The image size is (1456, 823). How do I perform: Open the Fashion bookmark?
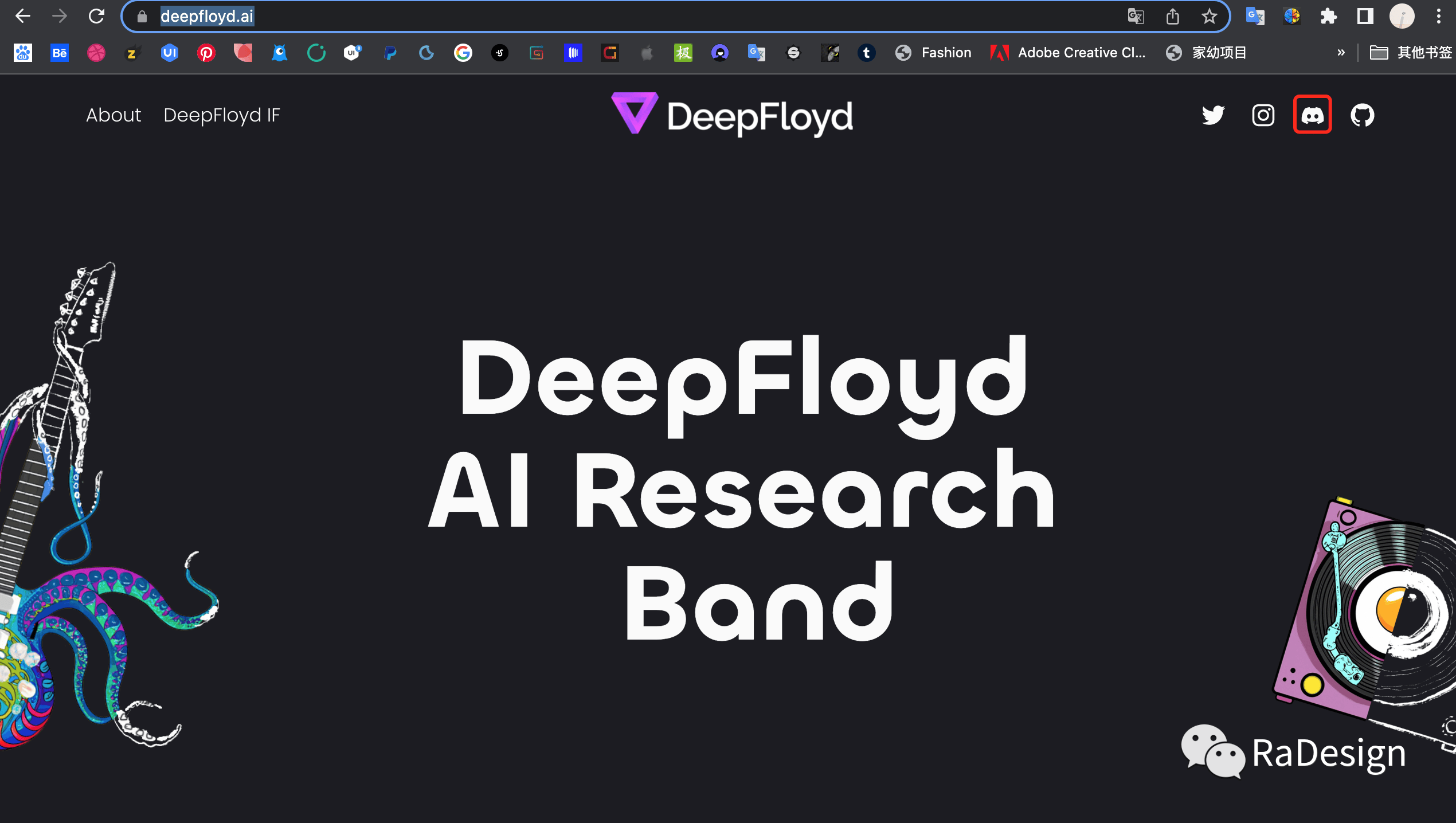[x=933, y=53]
